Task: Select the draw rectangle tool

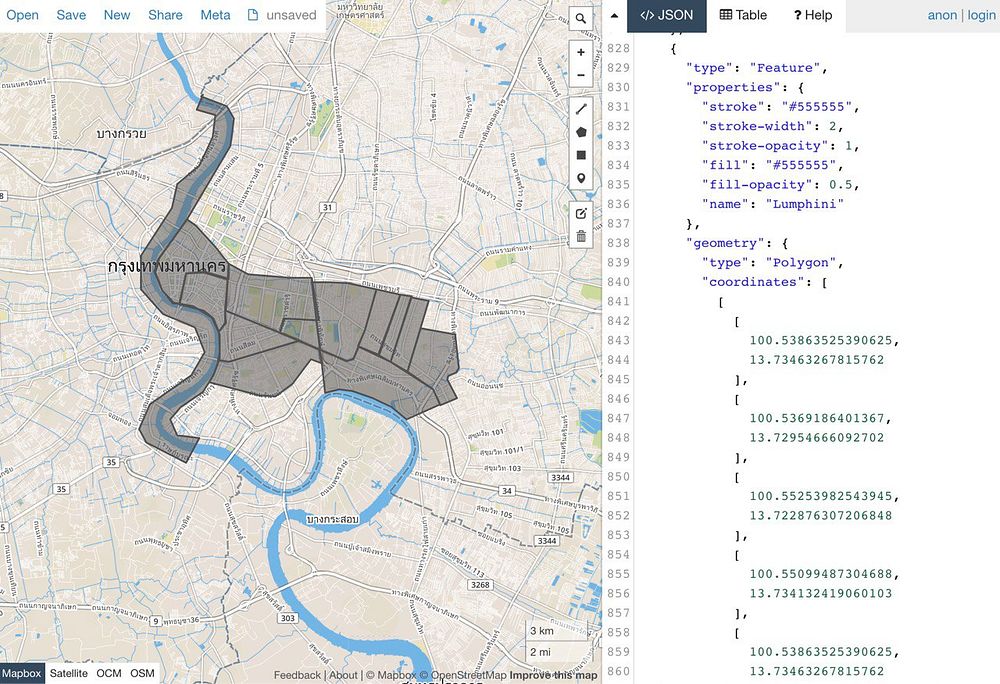Action: [x=581, y=155]
